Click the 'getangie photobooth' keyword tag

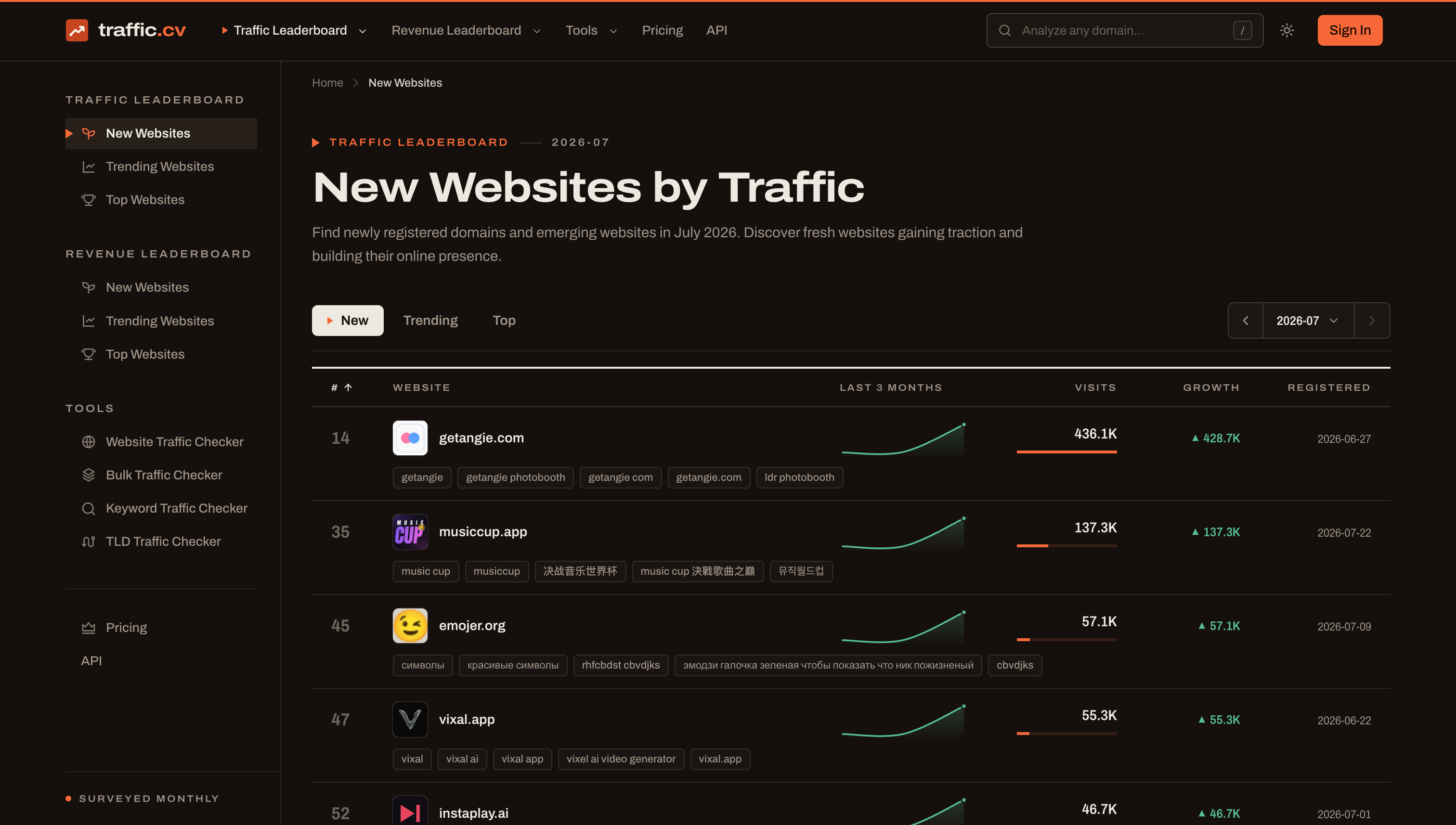(515, 477)
